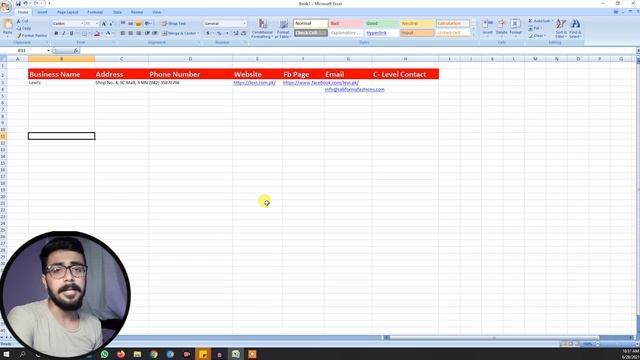The height and width of the screenshot is (360, 640).
Task: Open the Fill dropdown
Action: [x=535, y=28]
